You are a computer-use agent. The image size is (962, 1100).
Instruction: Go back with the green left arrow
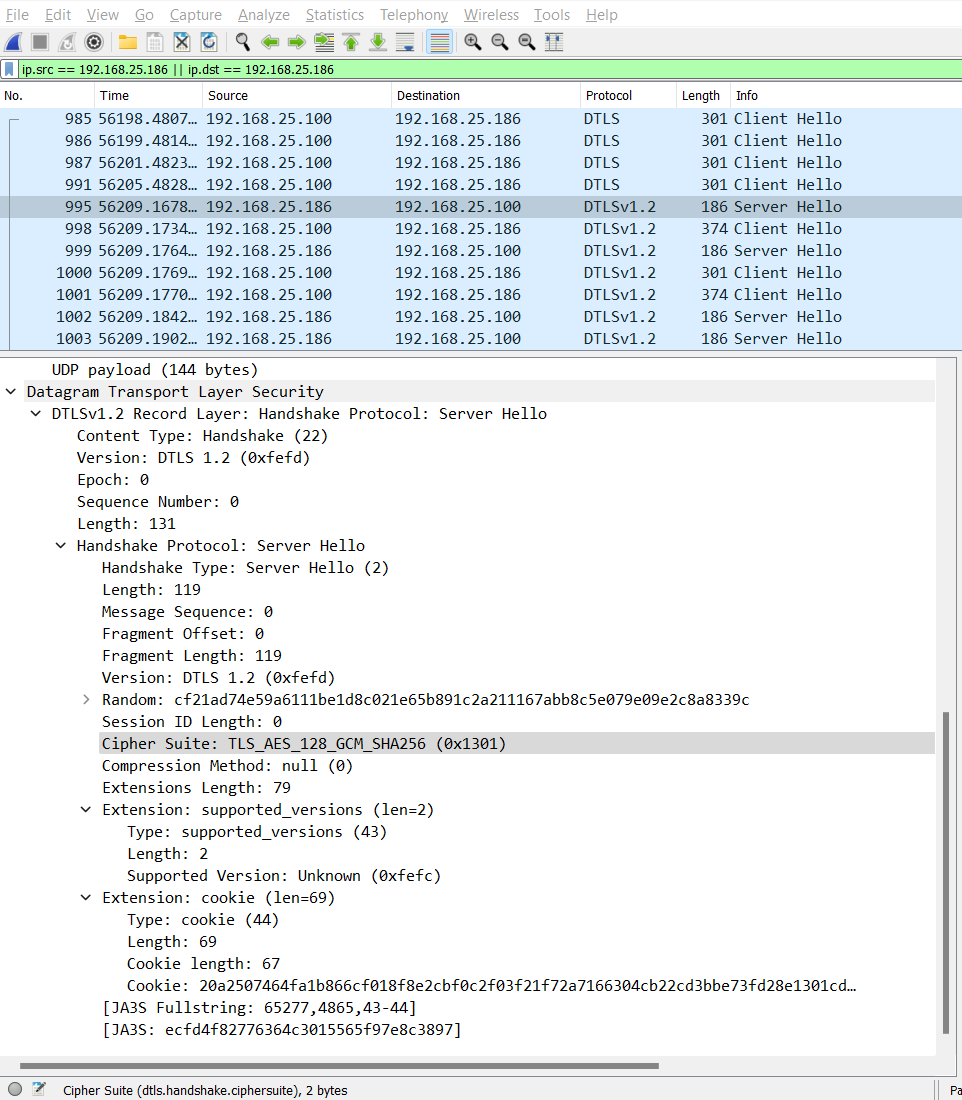click(x=269, y=42)
